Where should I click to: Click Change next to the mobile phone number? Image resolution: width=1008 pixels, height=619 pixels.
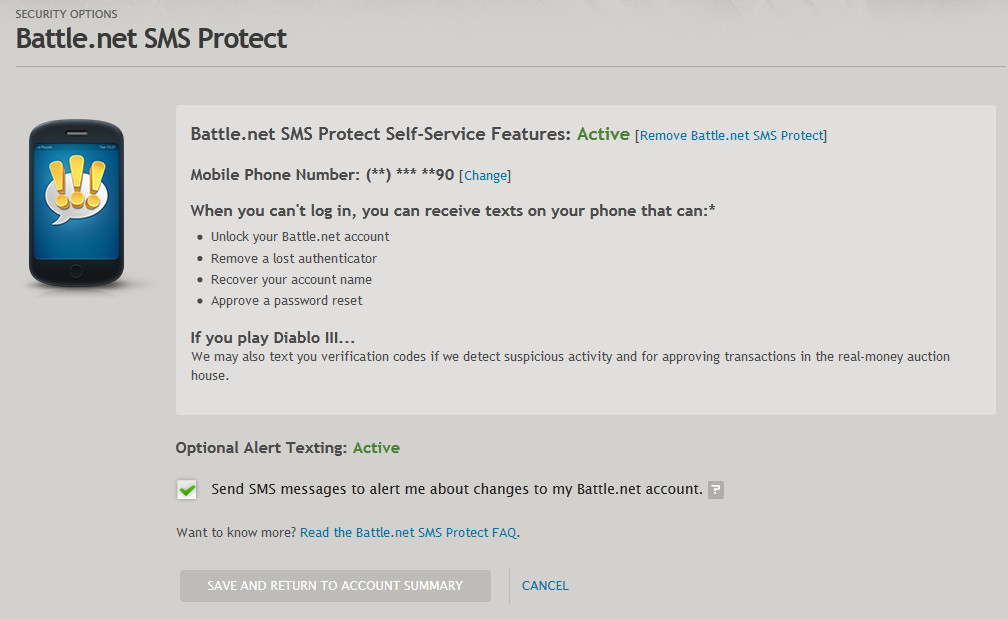485,175
